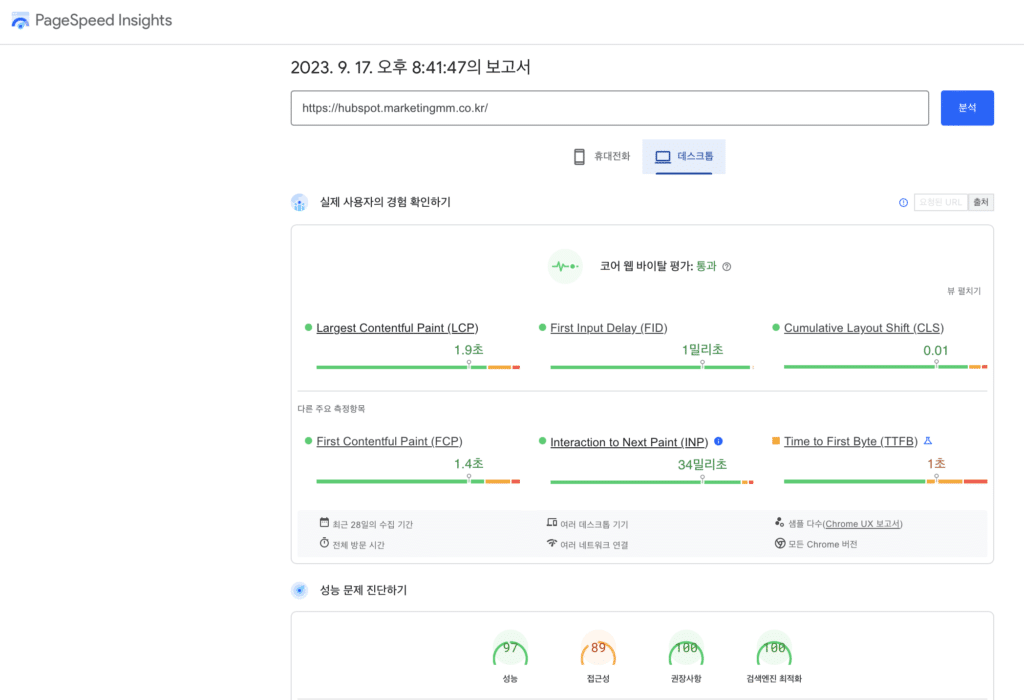
Task: Open Interaction to Next Paint (INP) link
Action: (629, 442)
